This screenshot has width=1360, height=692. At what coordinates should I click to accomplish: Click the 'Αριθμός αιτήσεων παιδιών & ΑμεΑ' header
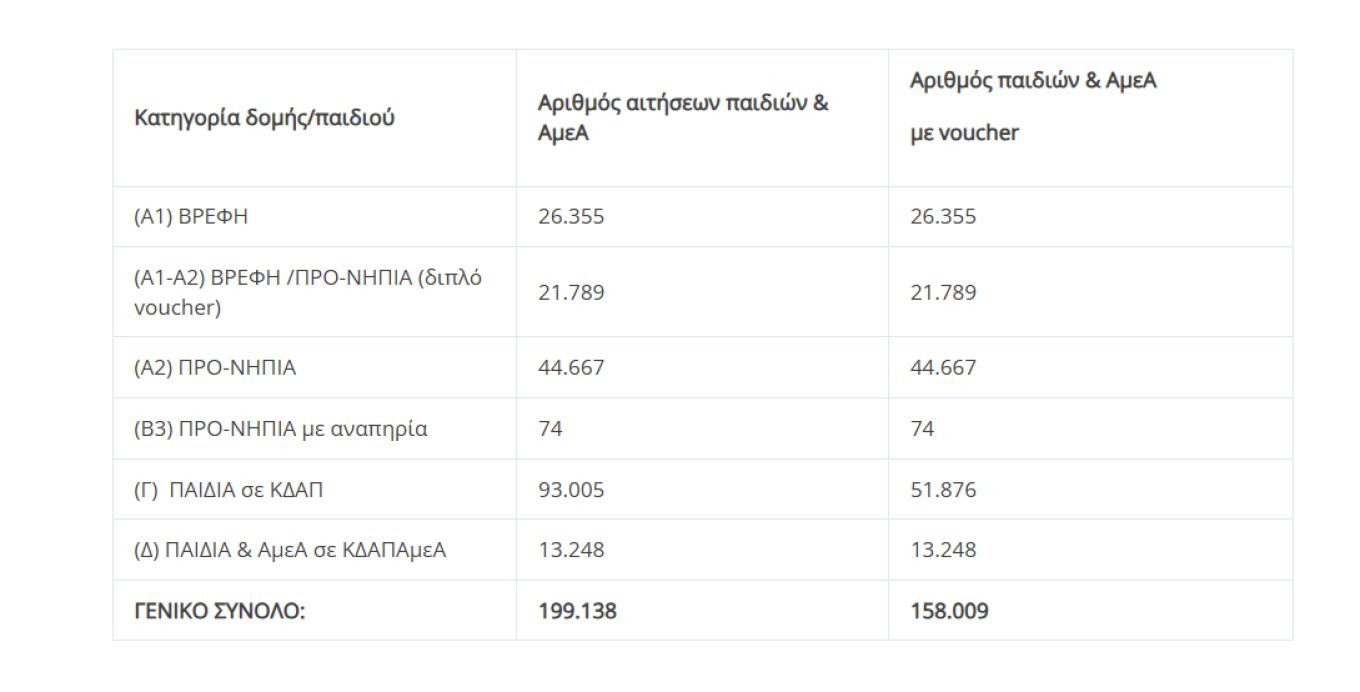coord(683,118)
